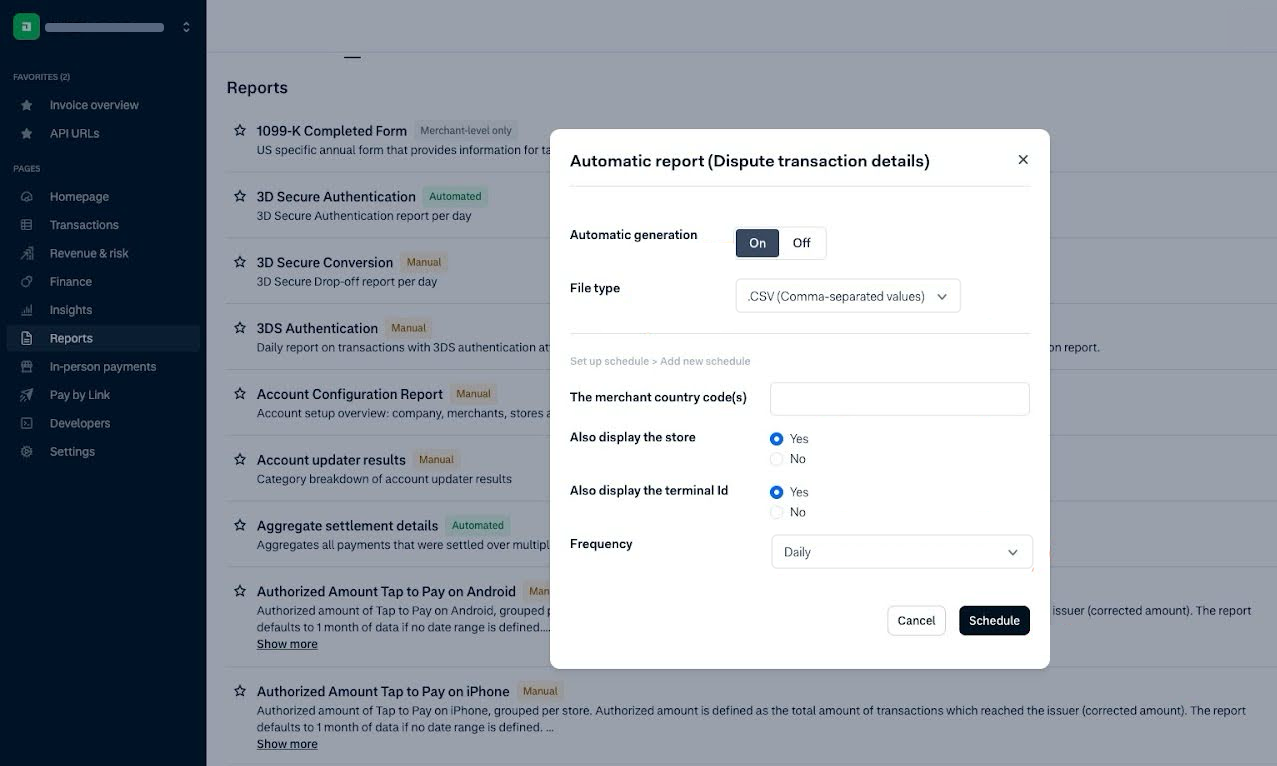Close the Automatic report dialog
The width and height of the screenshot is (1277, 766).
(x=1023, y=160)
